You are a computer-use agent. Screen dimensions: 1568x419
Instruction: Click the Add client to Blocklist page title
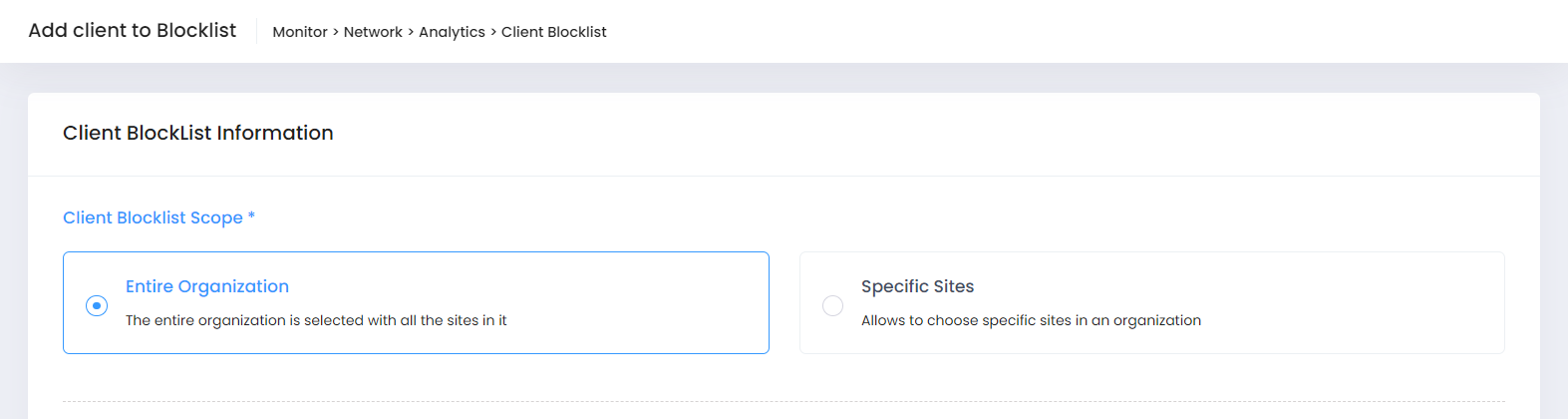pos(133,31)
